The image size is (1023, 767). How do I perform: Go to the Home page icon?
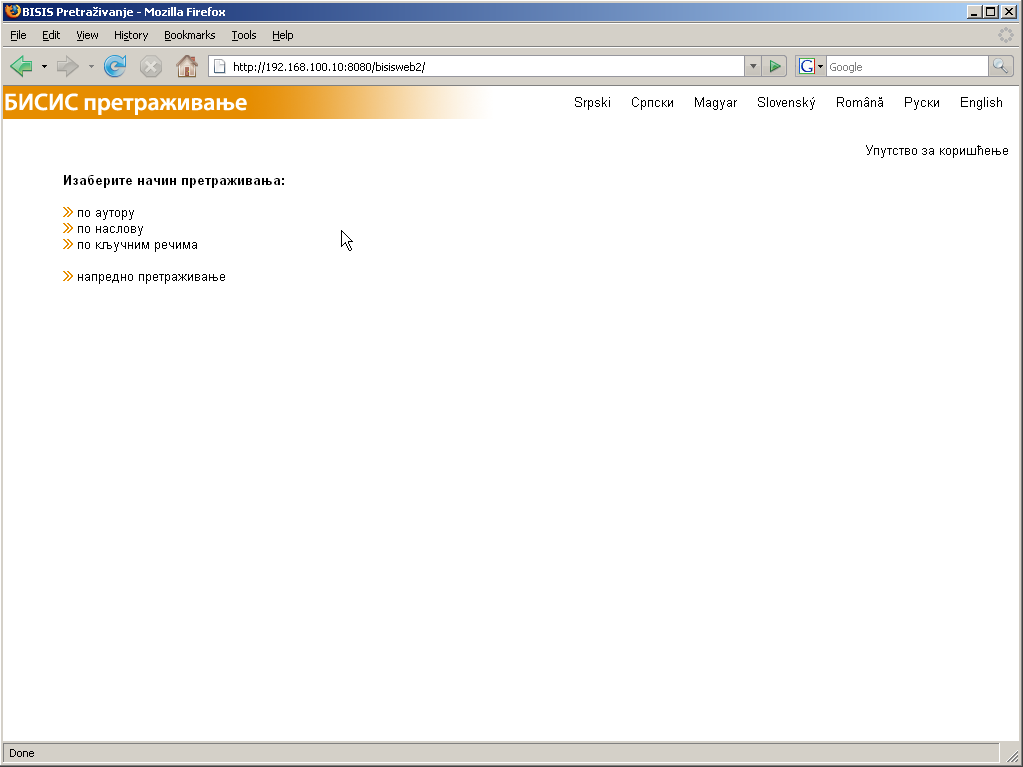pyautogui.click(x=187, y=66)
